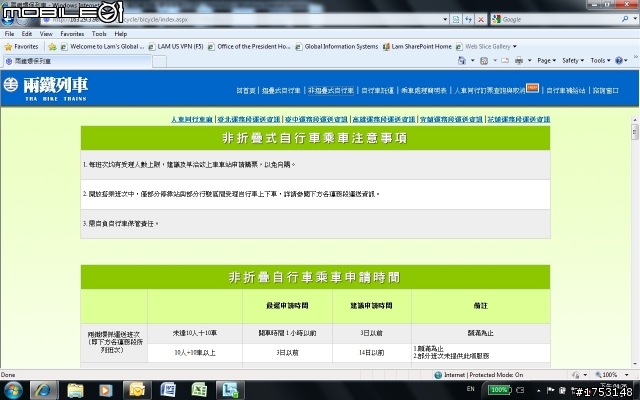640x400 pixels.
Task: Open the Help menu
Action: coord(120,34)
